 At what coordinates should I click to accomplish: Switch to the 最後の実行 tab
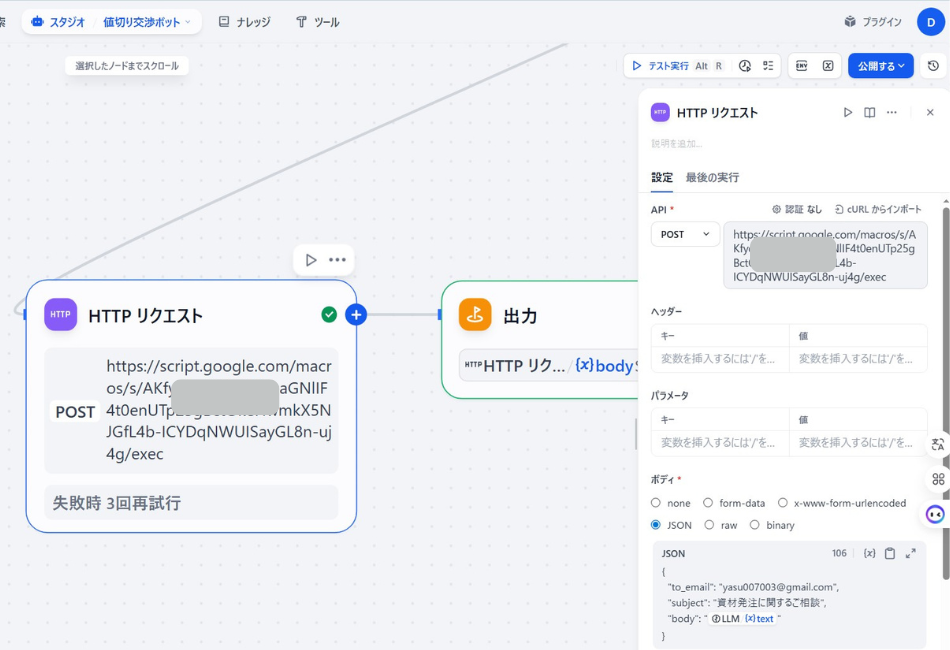coord(712,177)
